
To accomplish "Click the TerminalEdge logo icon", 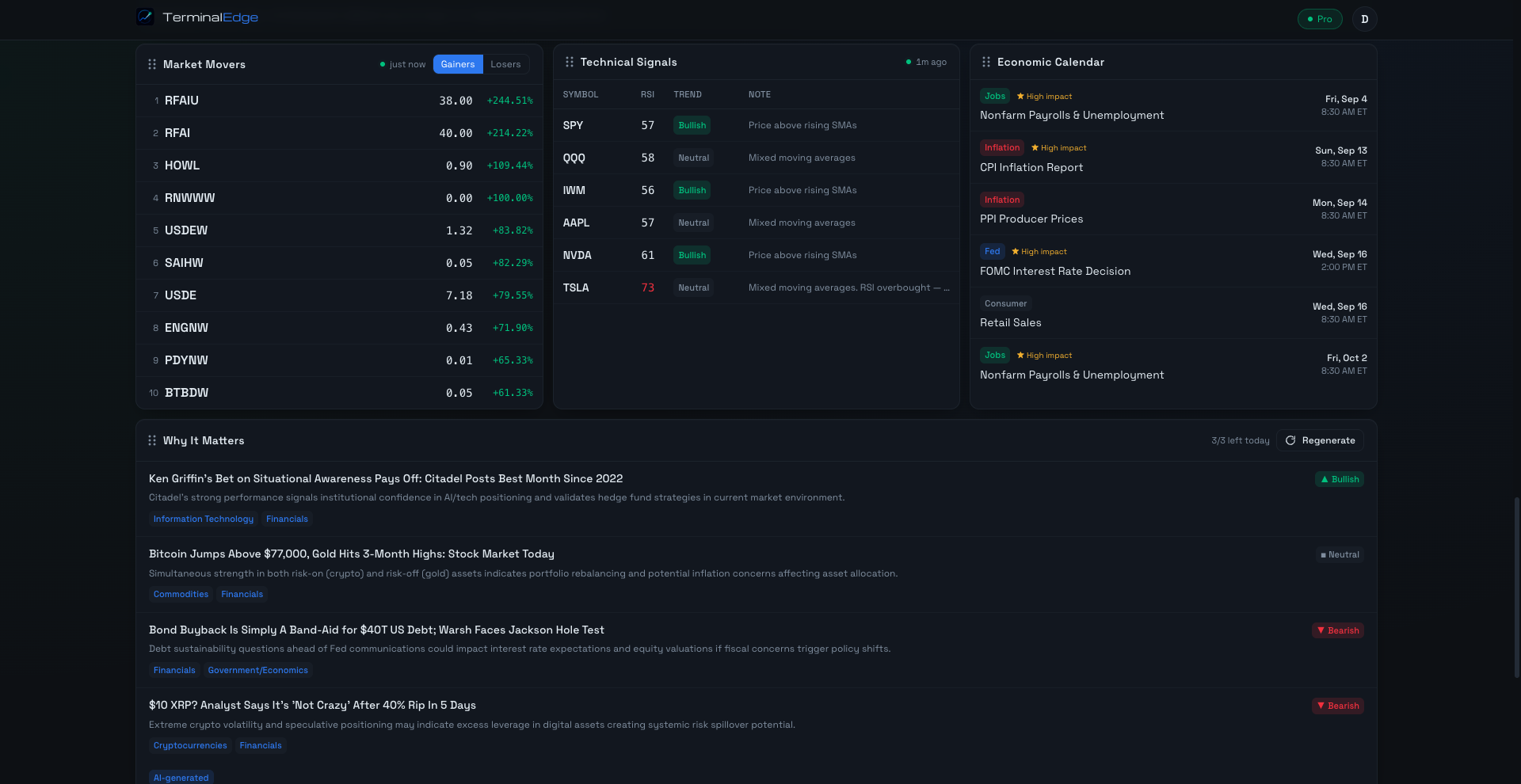I will pos(145,17).
